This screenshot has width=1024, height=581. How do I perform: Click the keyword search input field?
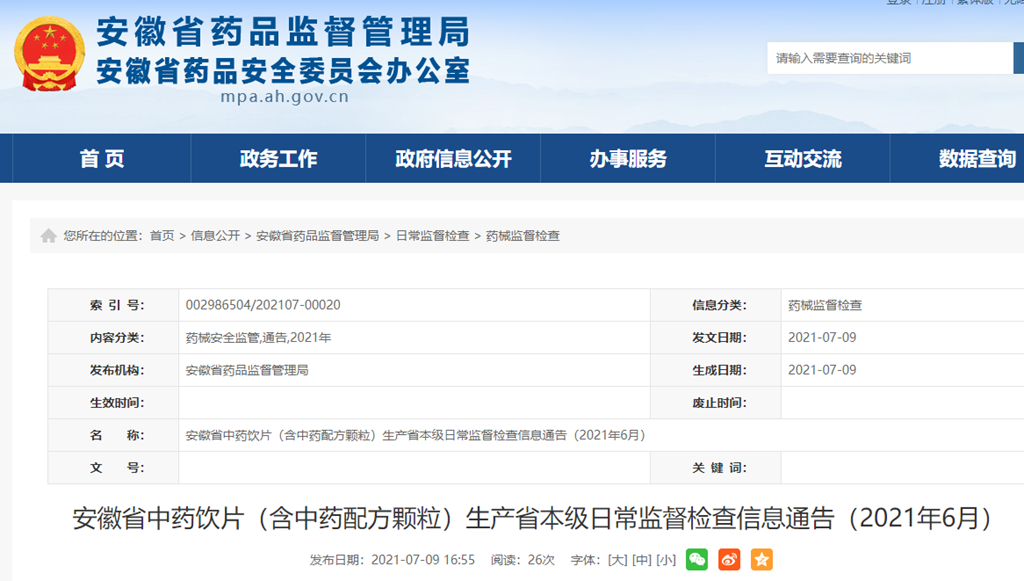[890, 58]
